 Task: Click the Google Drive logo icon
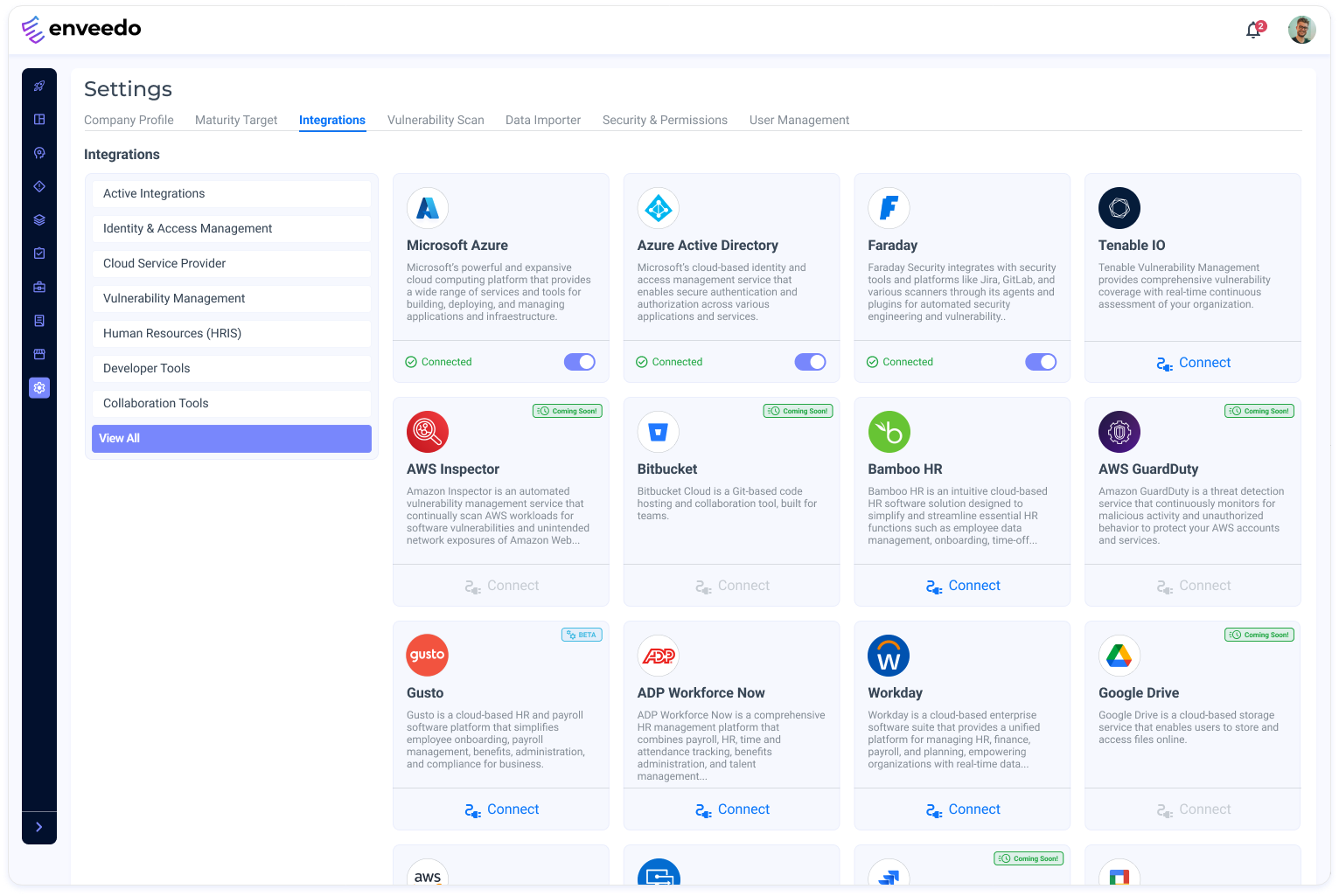(1119, 656)
